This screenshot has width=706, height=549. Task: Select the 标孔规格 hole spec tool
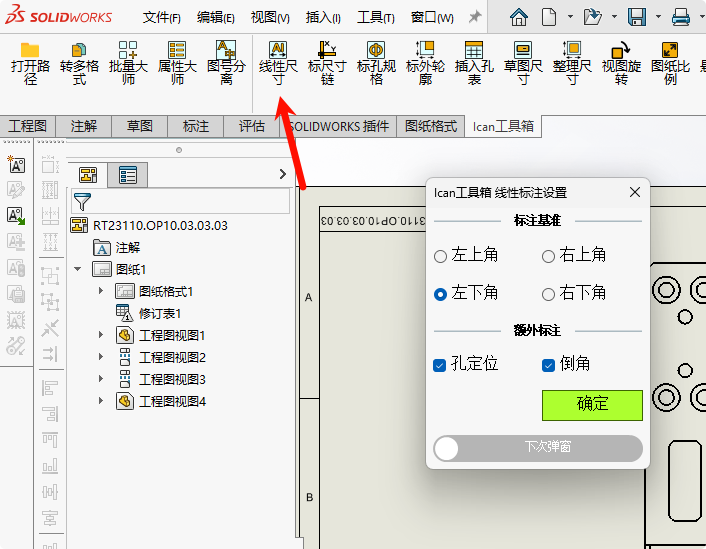[376, 63]
